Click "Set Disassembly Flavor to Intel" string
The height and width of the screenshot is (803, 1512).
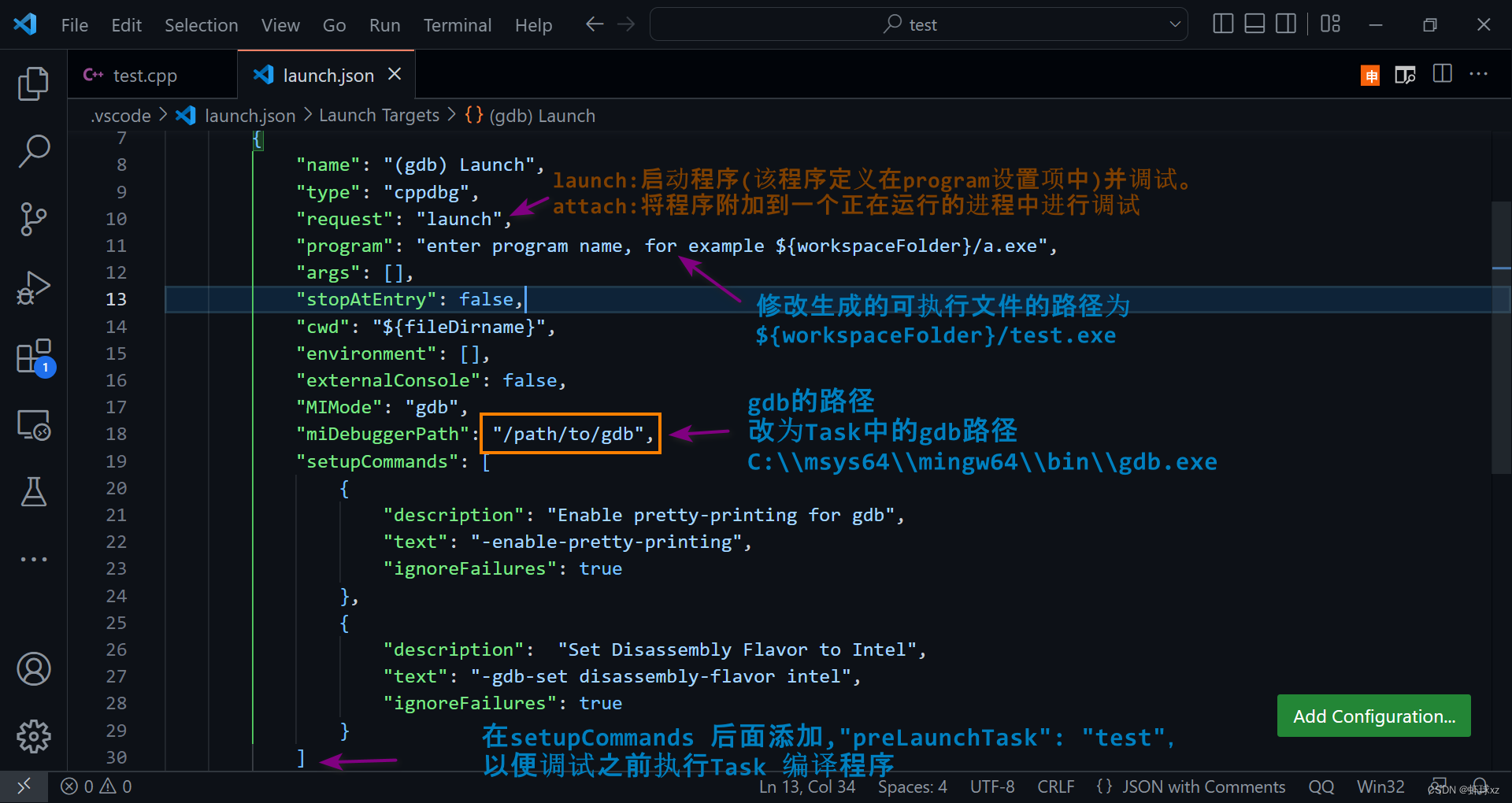[x=737, y=649]
